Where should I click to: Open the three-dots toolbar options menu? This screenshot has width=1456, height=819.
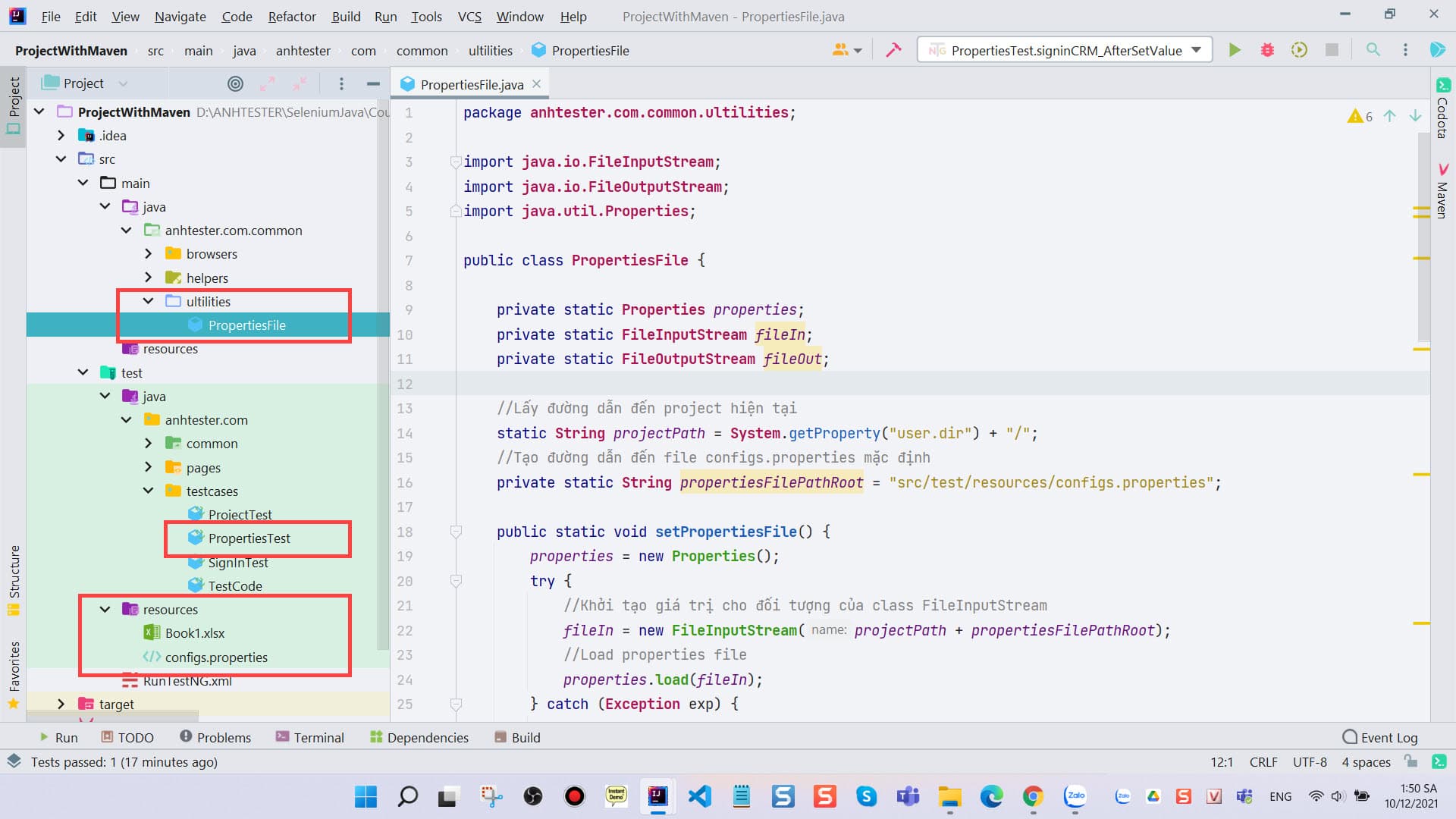(1405, 50)
